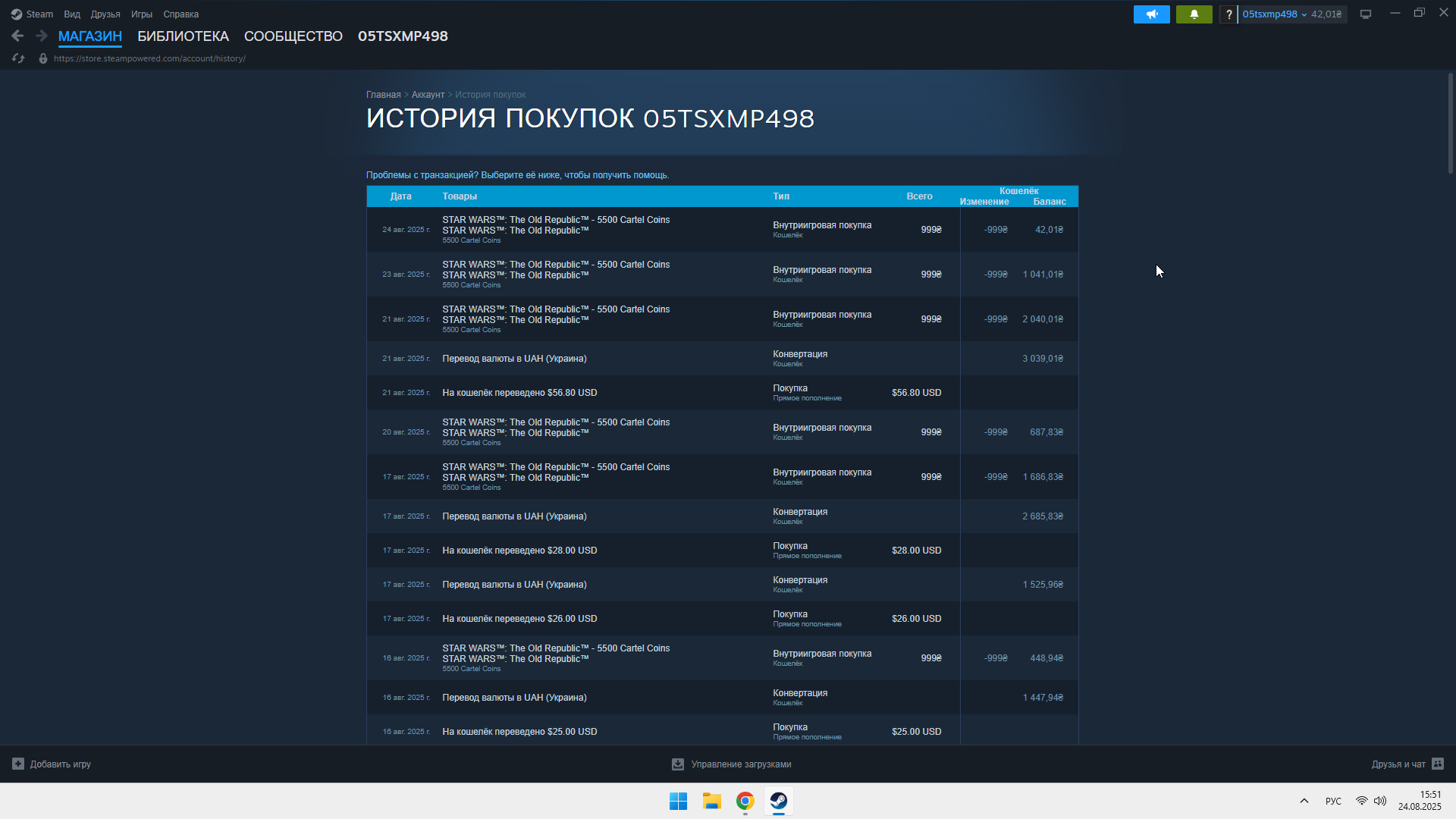Viewport: 1456px width, 819px height.
Task: Open the Friends and chat icon
Action: coord(1438,764)
